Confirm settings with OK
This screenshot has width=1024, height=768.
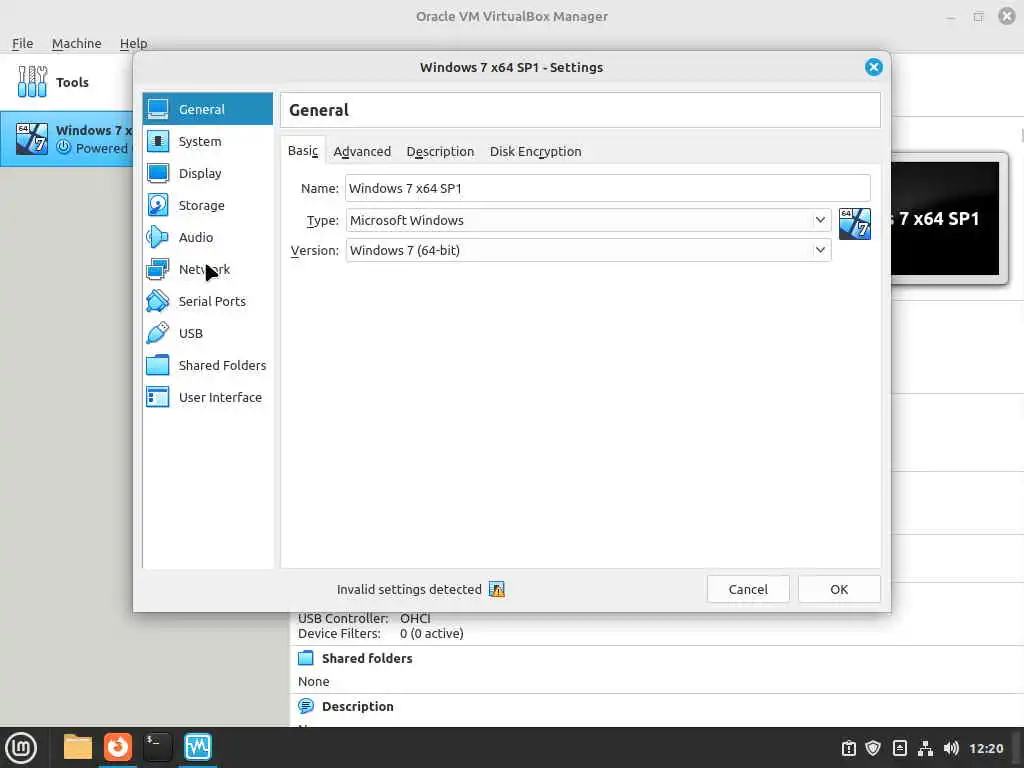coord(839,589)
